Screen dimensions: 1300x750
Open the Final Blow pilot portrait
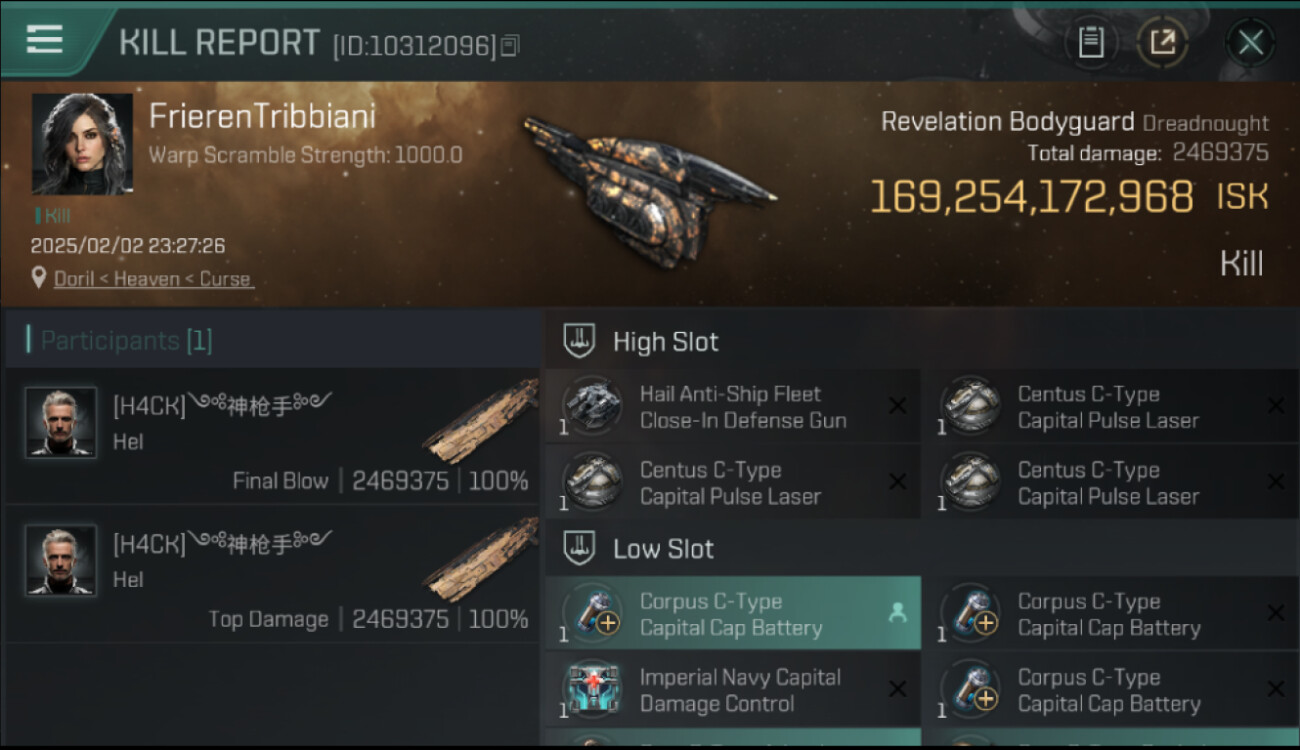point(61,422)
